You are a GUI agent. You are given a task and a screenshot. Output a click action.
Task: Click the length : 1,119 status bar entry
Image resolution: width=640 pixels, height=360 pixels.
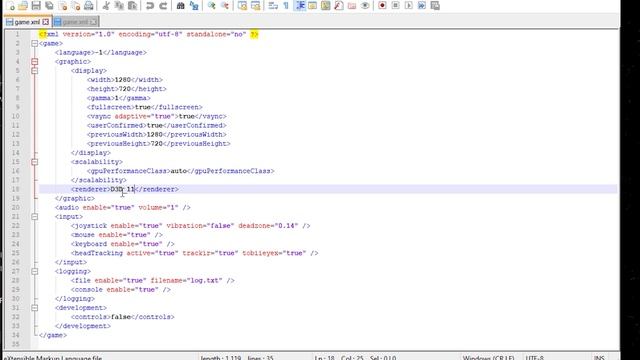pos(220,357)
